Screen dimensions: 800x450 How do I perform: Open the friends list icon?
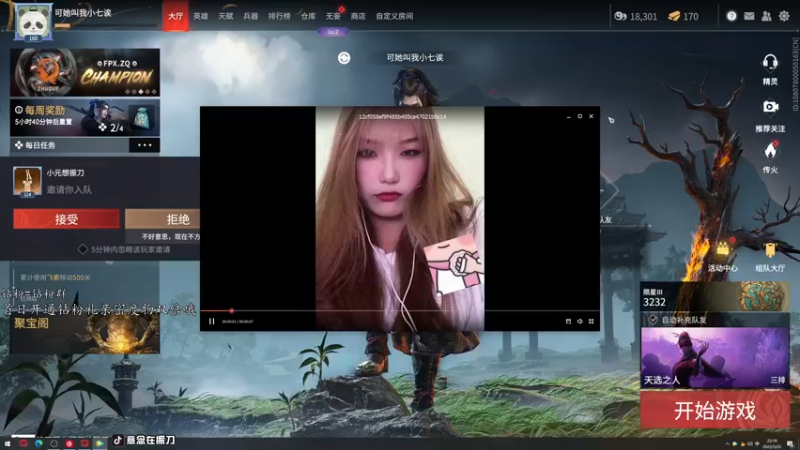point(766,16)
